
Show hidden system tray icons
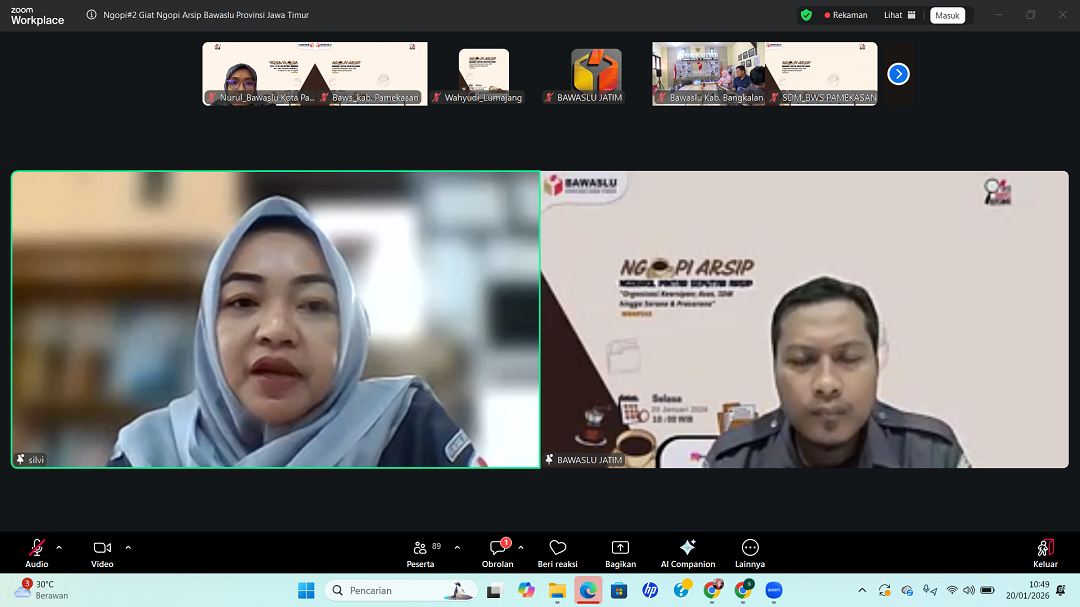pyautogui.click(x=862, y=590)
